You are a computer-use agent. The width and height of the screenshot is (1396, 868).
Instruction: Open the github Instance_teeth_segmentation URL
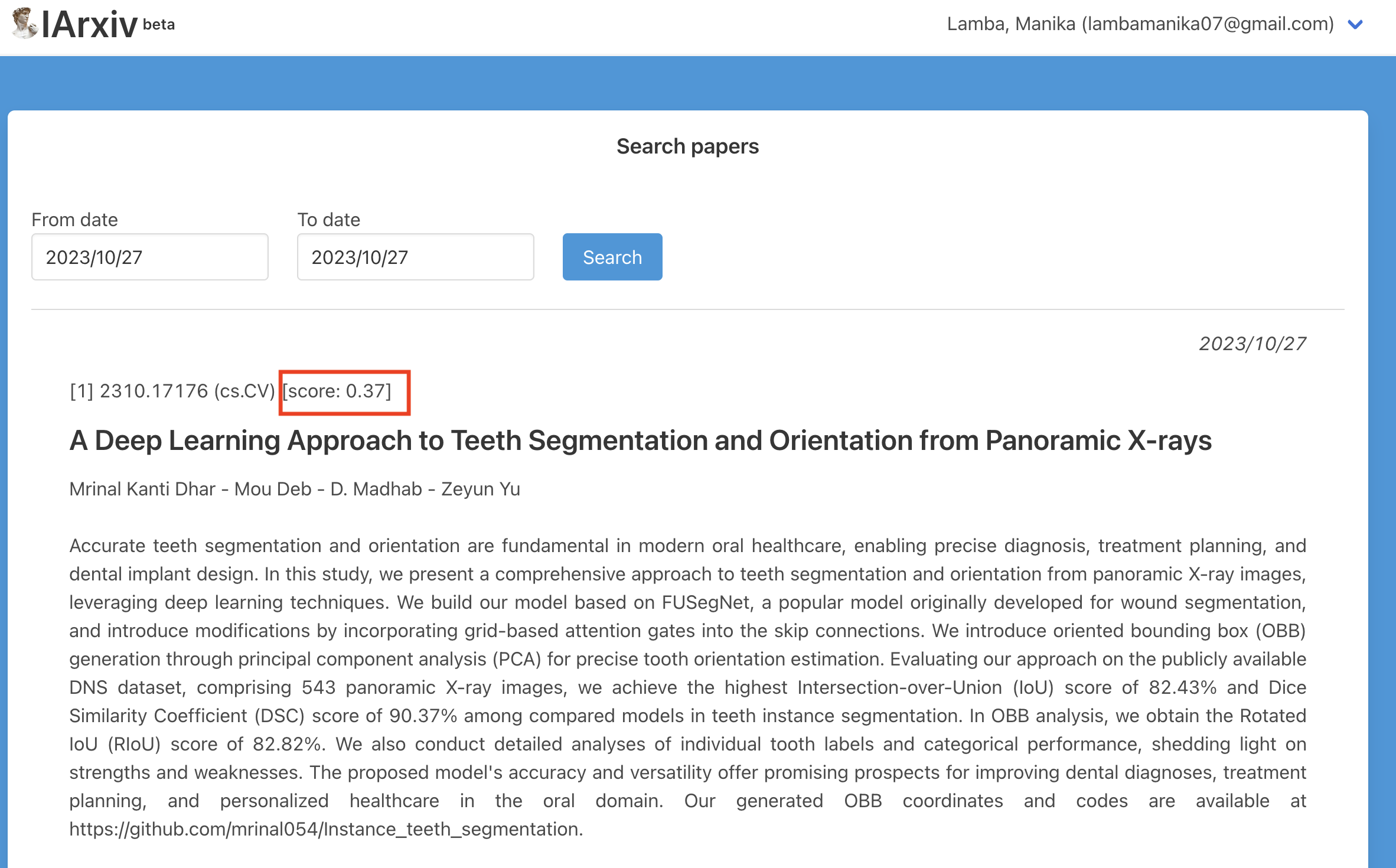pyautogui.click(x=326, y=829)
